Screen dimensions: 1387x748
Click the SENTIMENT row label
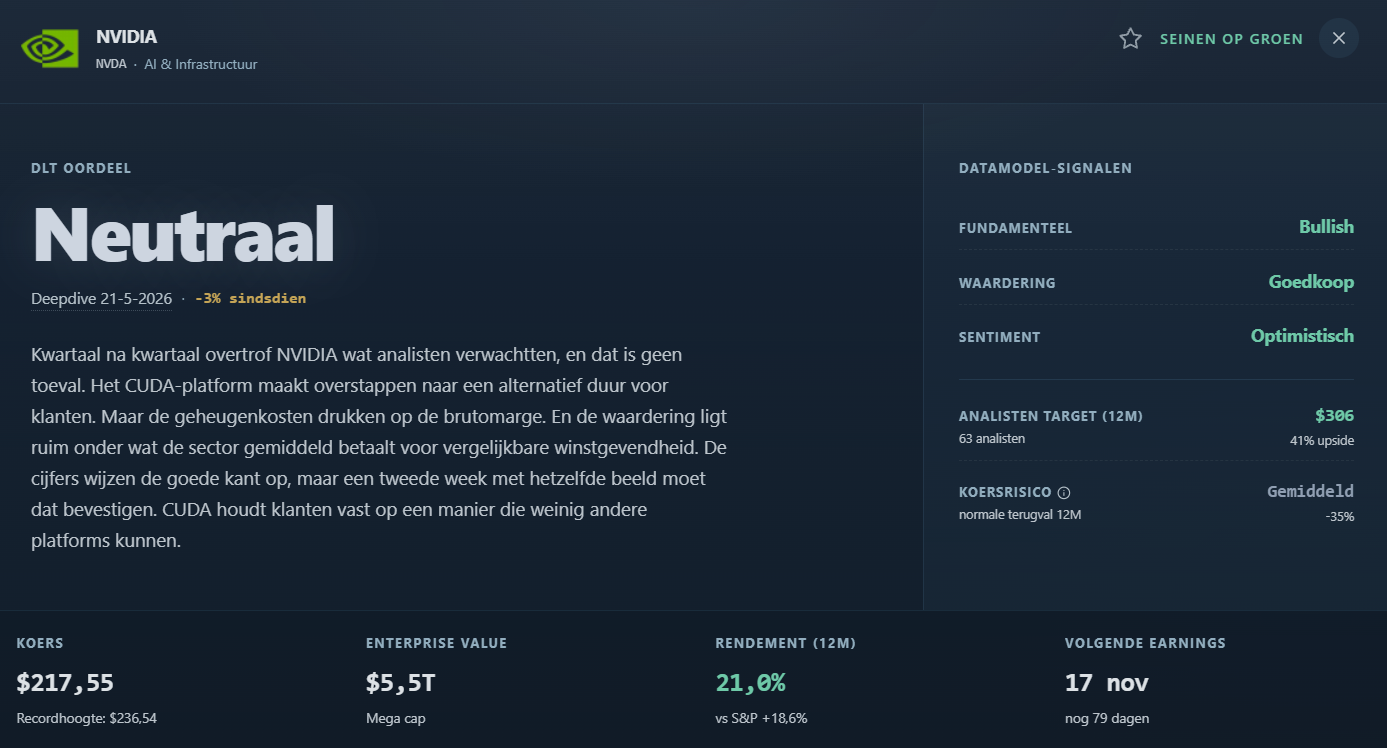click(x=999, y=337)
